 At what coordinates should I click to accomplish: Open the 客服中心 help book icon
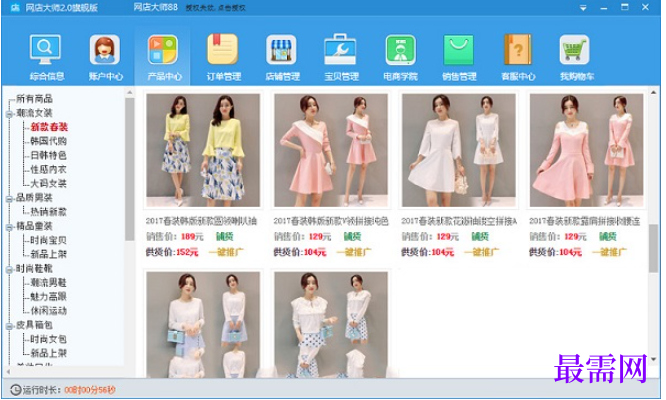point(518,49)
